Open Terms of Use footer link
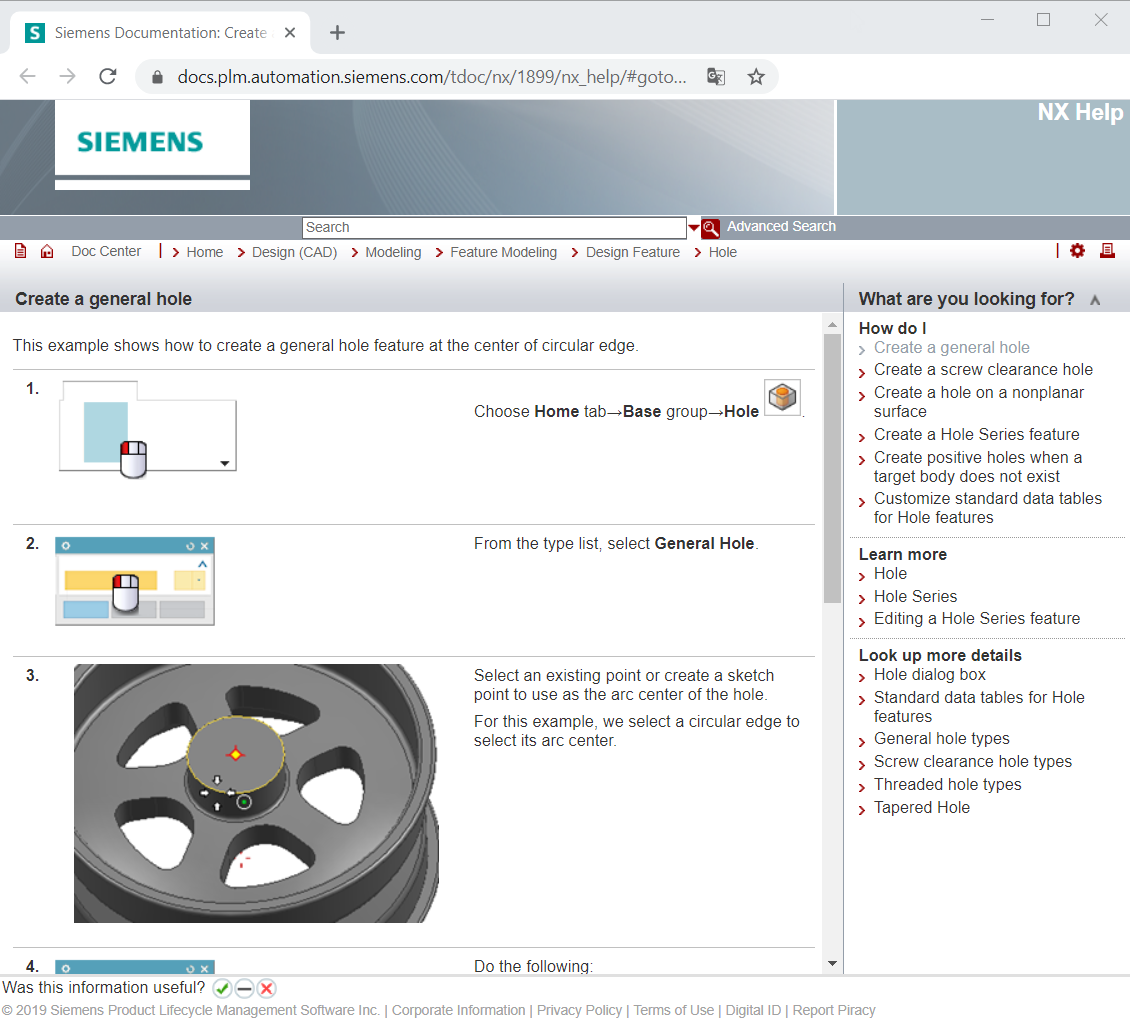The height and width of the screenshot is (1023, 1130). pos(674,1011)
